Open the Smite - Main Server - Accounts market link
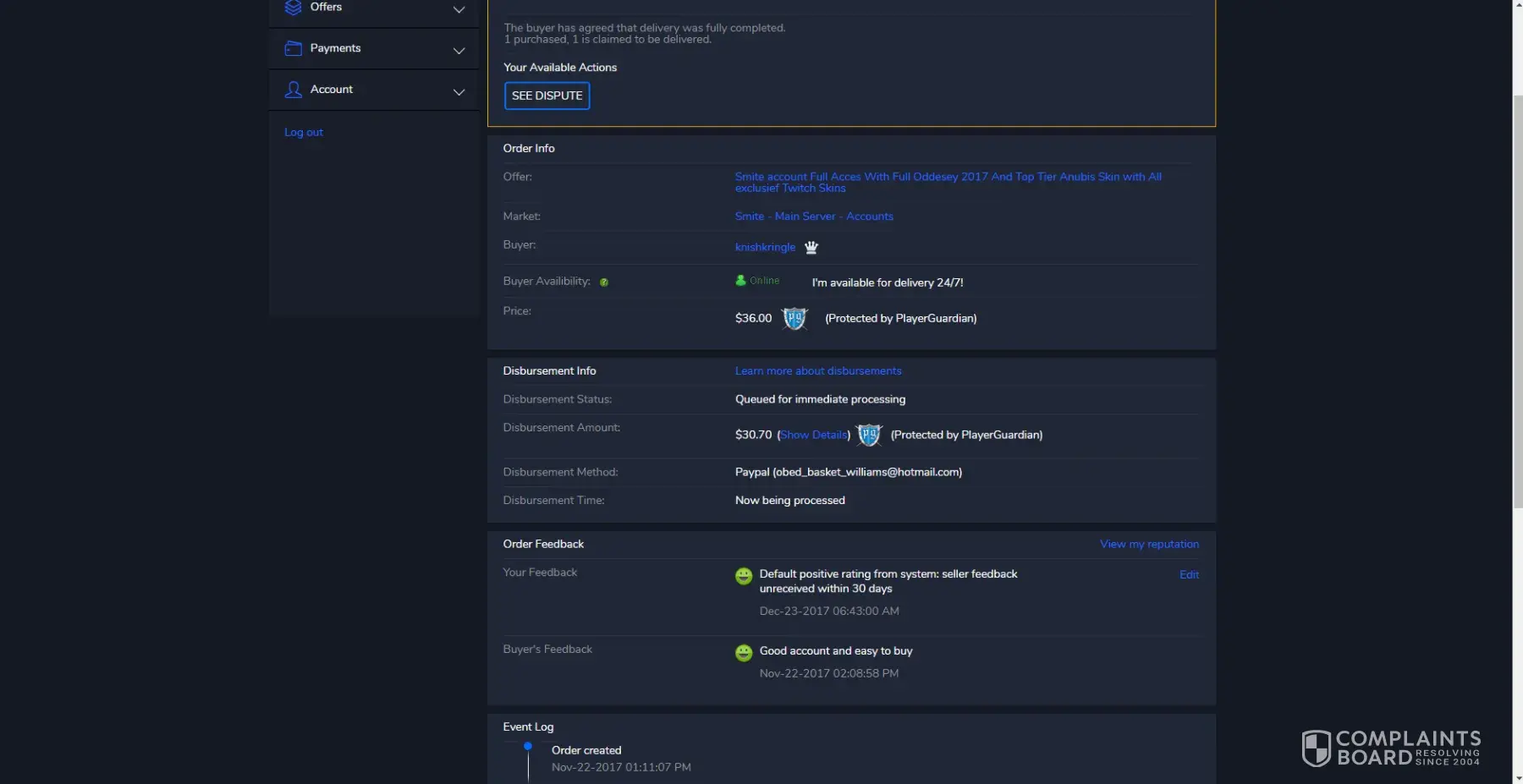 point(814,217)
